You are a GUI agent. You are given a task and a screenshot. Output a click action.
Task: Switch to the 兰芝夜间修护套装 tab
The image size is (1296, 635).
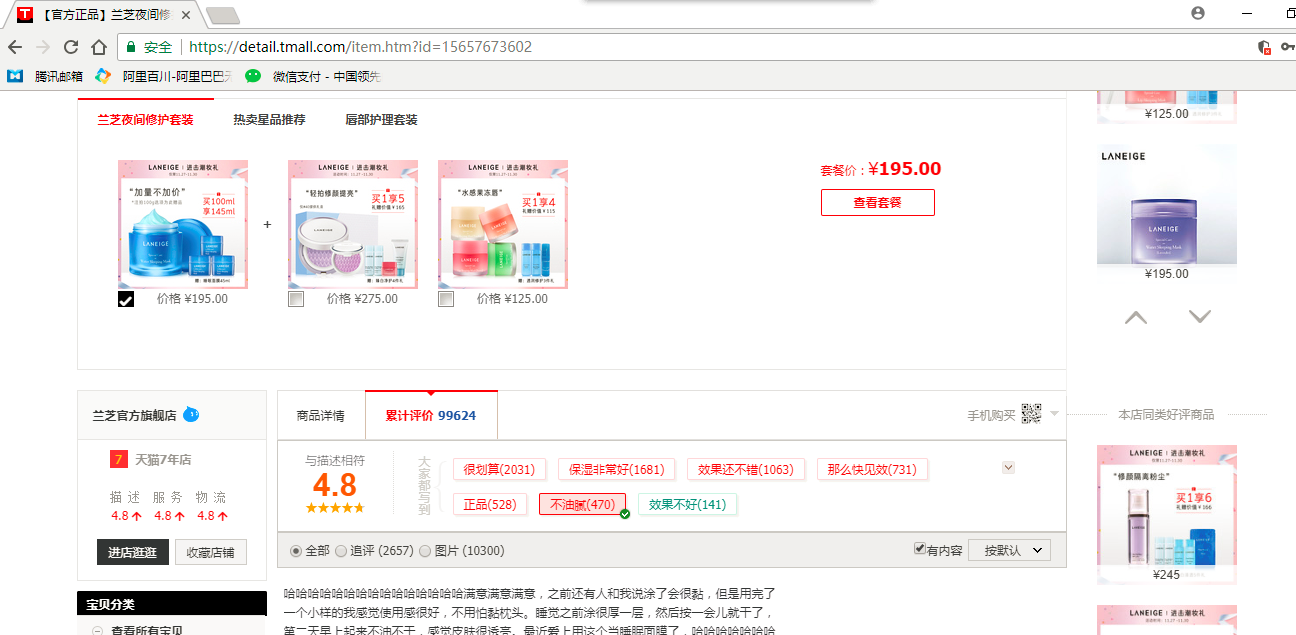145,120
